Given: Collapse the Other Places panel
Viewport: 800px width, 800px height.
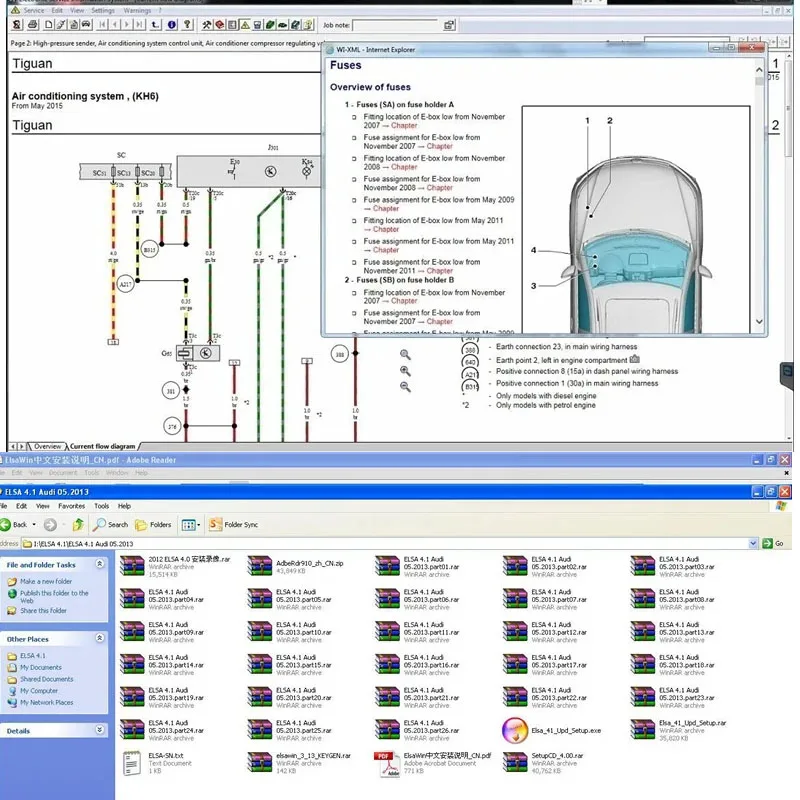Looking at the screenshot, I should [101, 639].
